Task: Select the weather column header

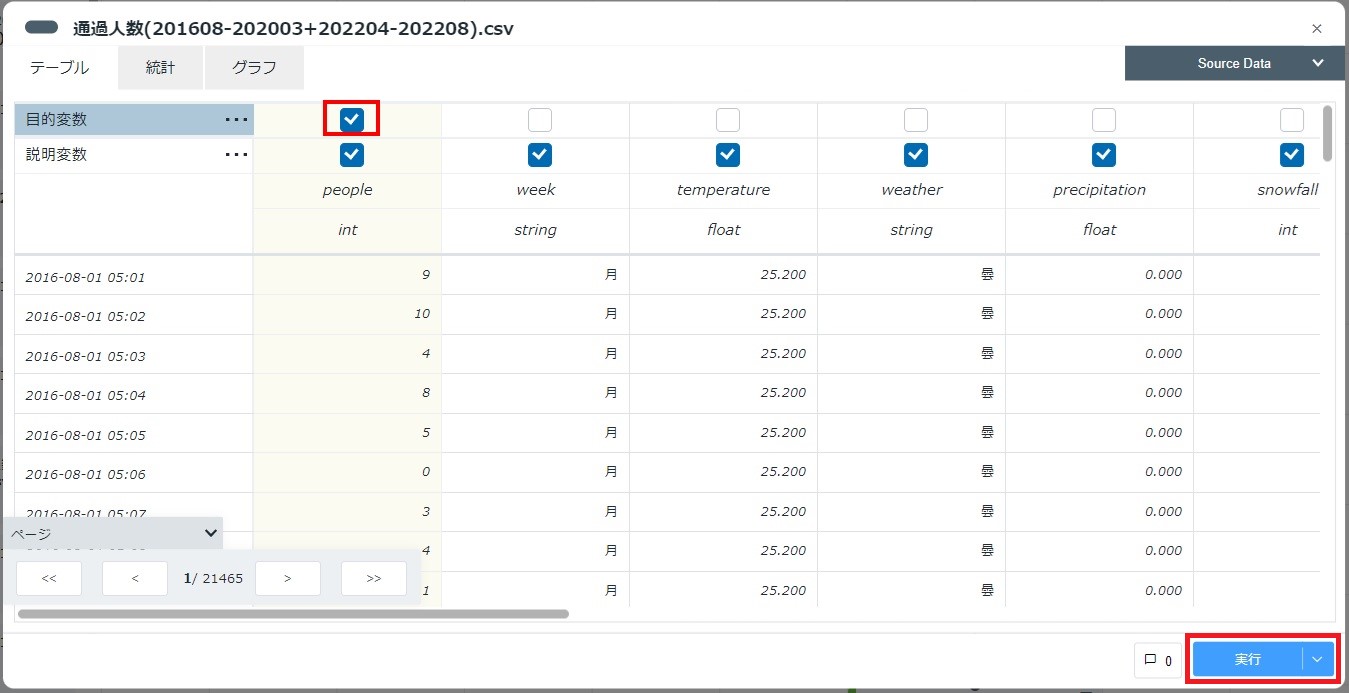Action: pos(911,190)
